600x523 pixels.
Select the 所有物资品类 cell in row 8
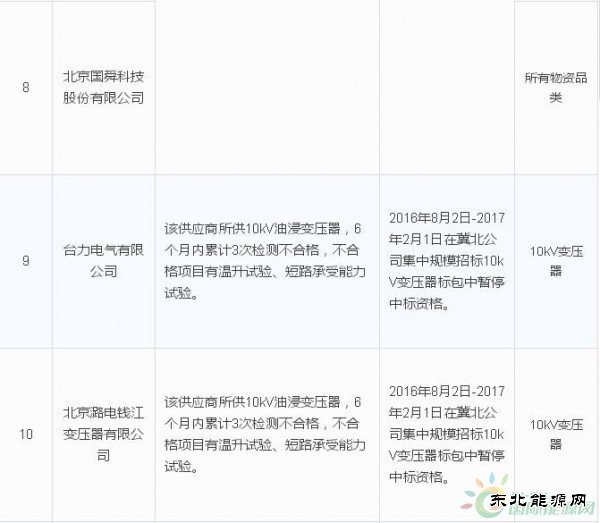click(556, 87)
